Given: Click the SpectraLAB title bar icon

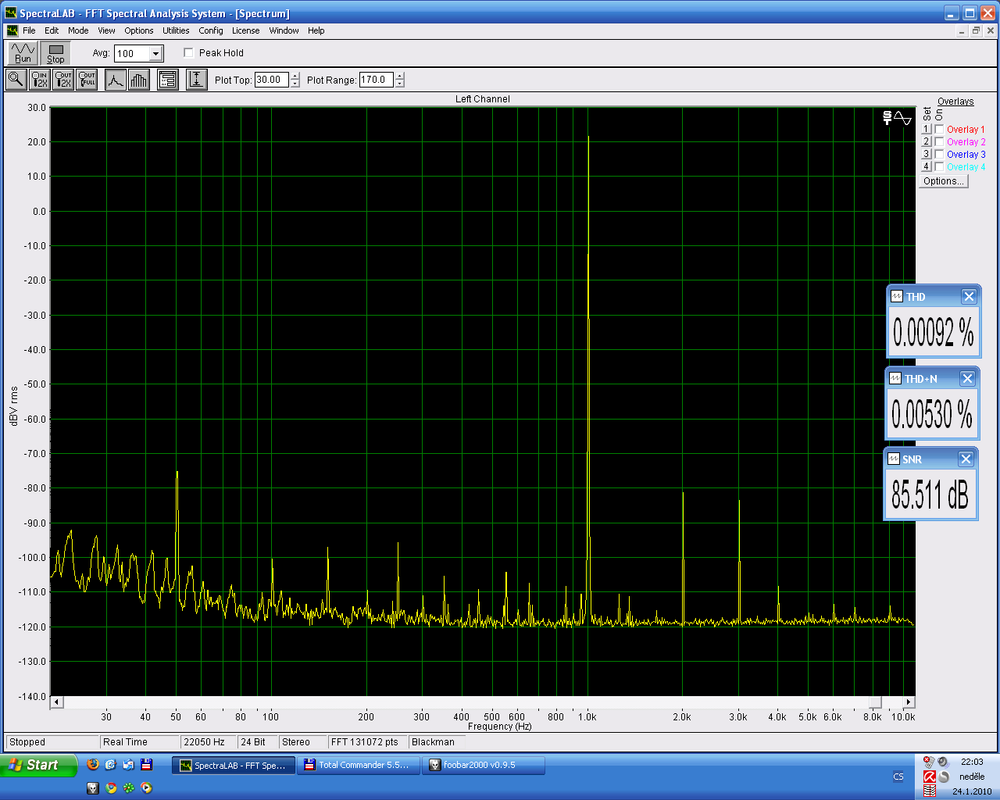Looking at the screenshot, I should click(x=11, y=13).
